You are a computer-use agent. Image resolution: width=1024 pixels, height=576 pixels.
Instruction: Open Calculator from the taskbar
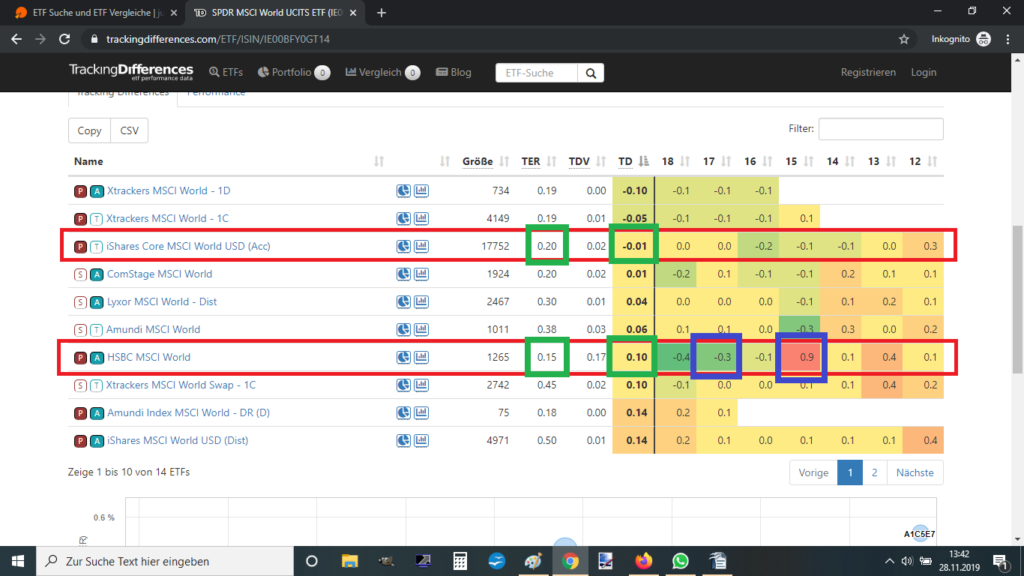[x=460, y=561]
